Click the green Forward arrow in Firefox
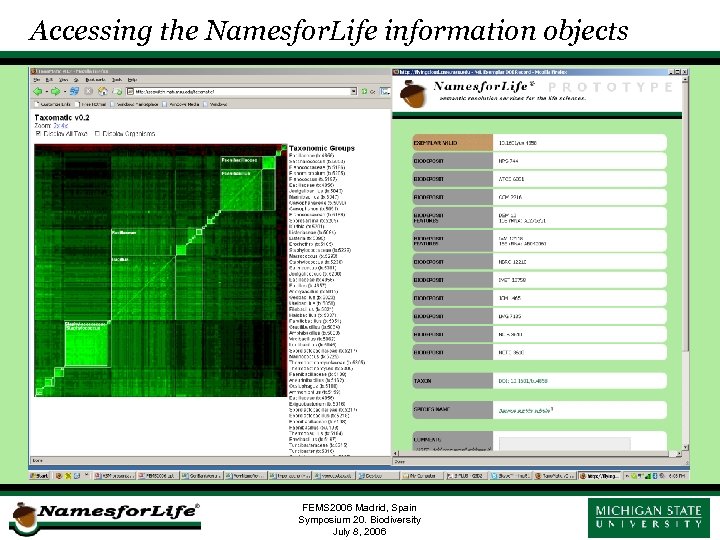The image size is (720, 540). tap(55, 91)
